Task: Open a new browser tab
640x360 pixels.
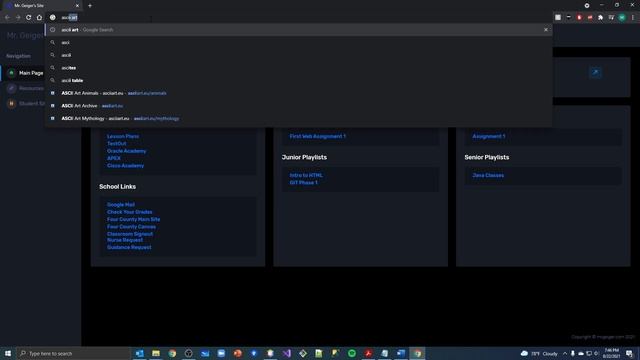Action: click(90, 6)
